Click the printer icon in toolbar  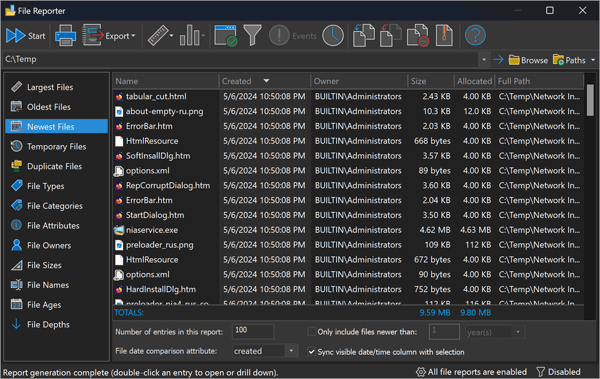pyautogui.click(x=65, y=36)
